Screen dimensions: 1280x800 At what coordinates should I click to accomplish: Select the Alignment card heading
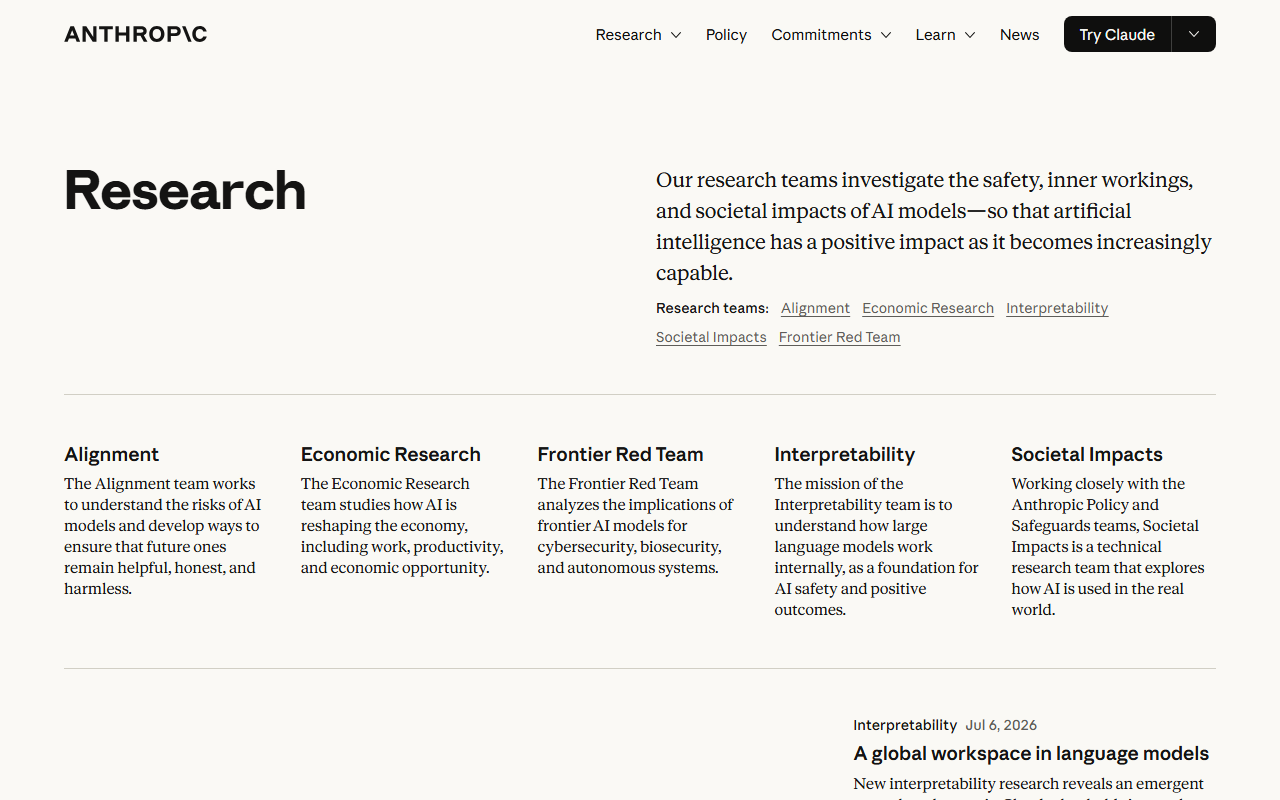(112, 454)
